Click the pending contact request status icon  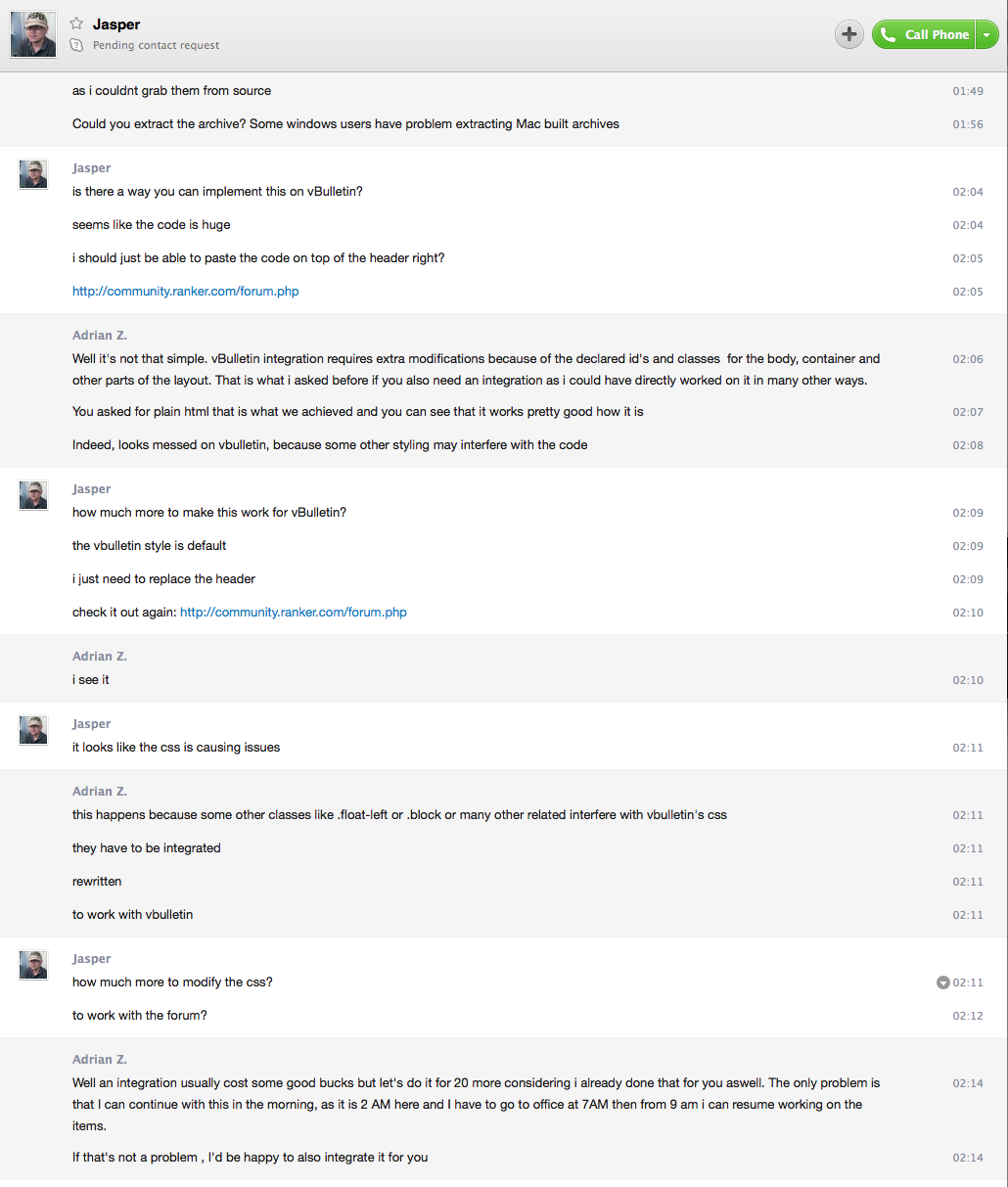(x=76, y=45)
